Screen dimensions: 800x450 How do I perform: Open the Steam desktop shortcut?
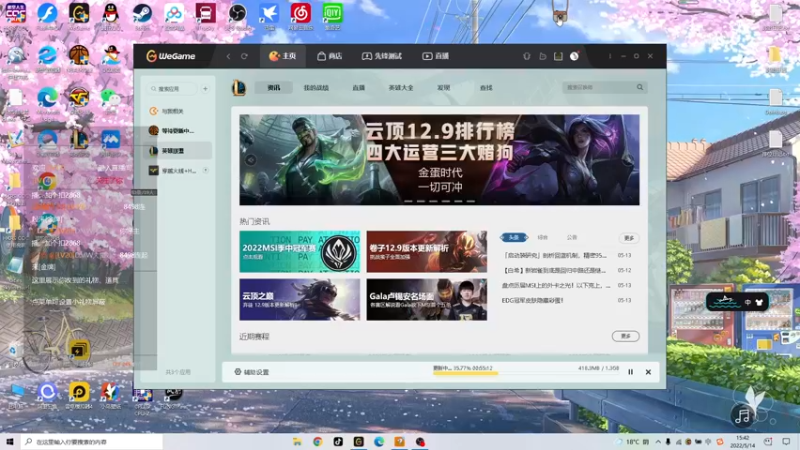click(142, 16)
